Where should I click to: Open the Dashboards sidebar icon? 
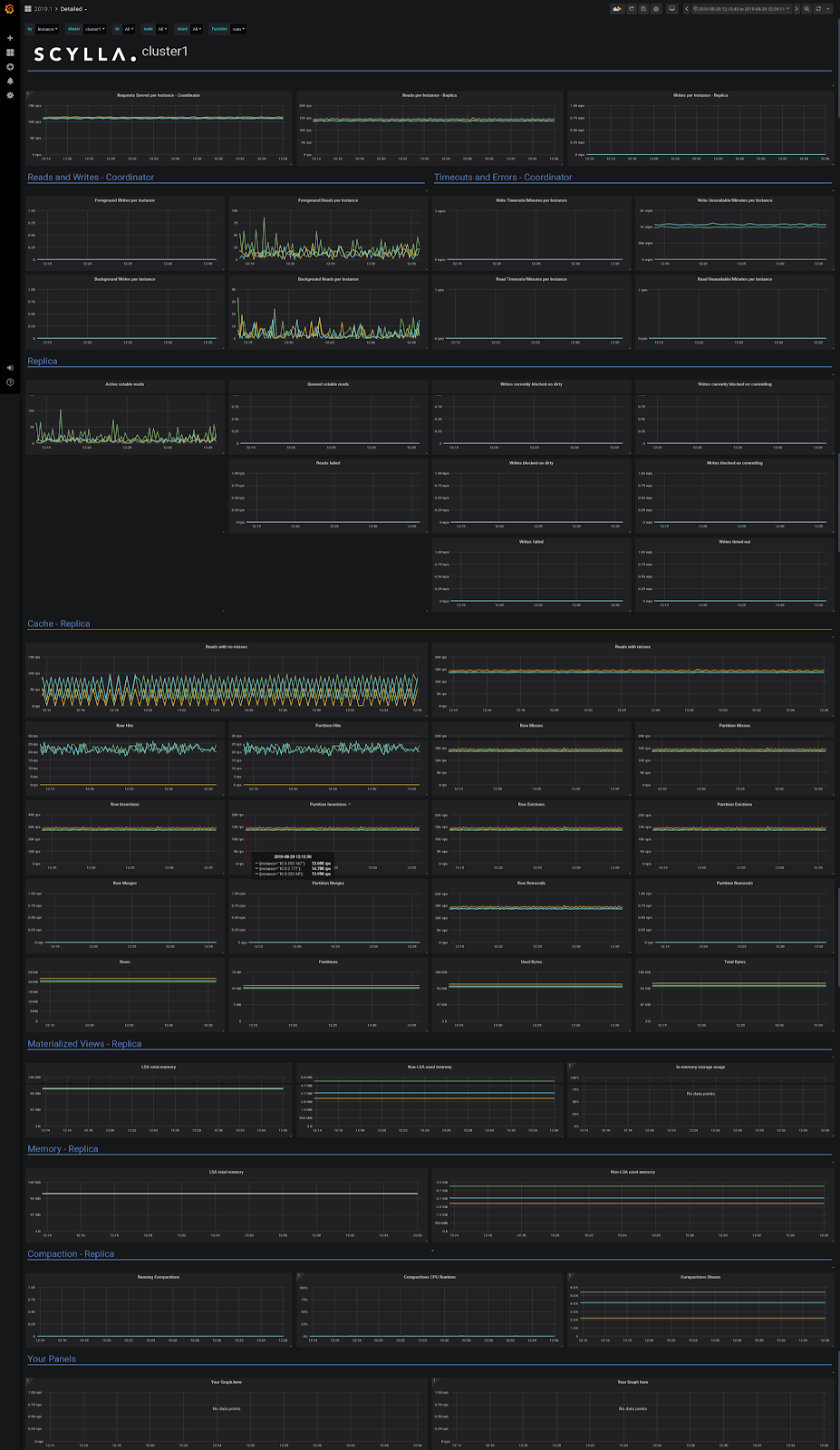(x=10, y=53)
